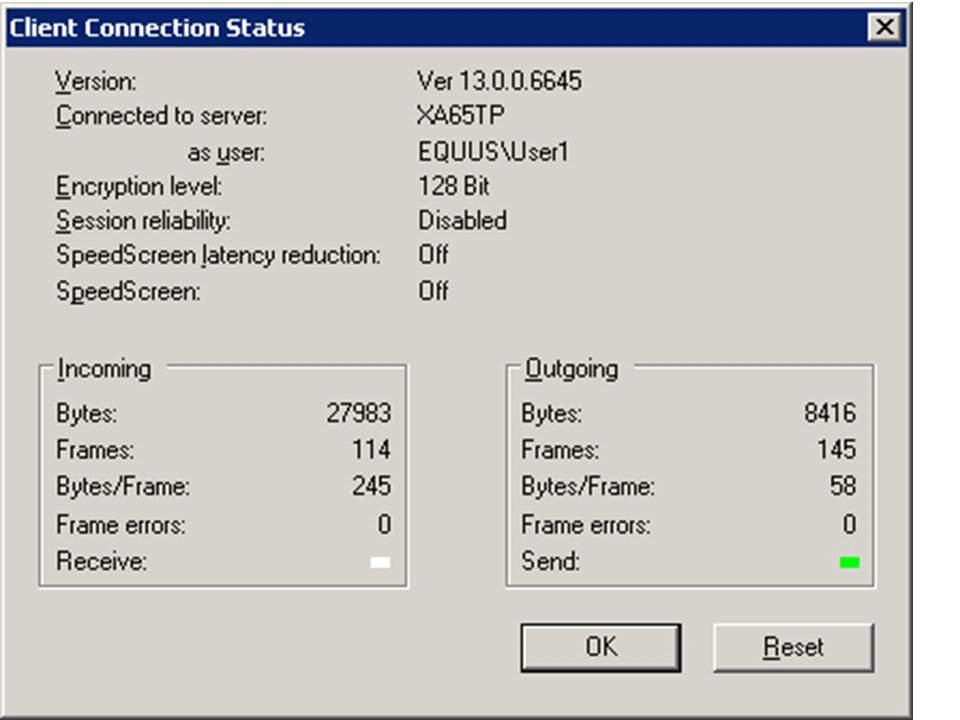Click the user name EQUUS\User1
The height and width of the screenshot is (720, 960).
tap(493, 152)
